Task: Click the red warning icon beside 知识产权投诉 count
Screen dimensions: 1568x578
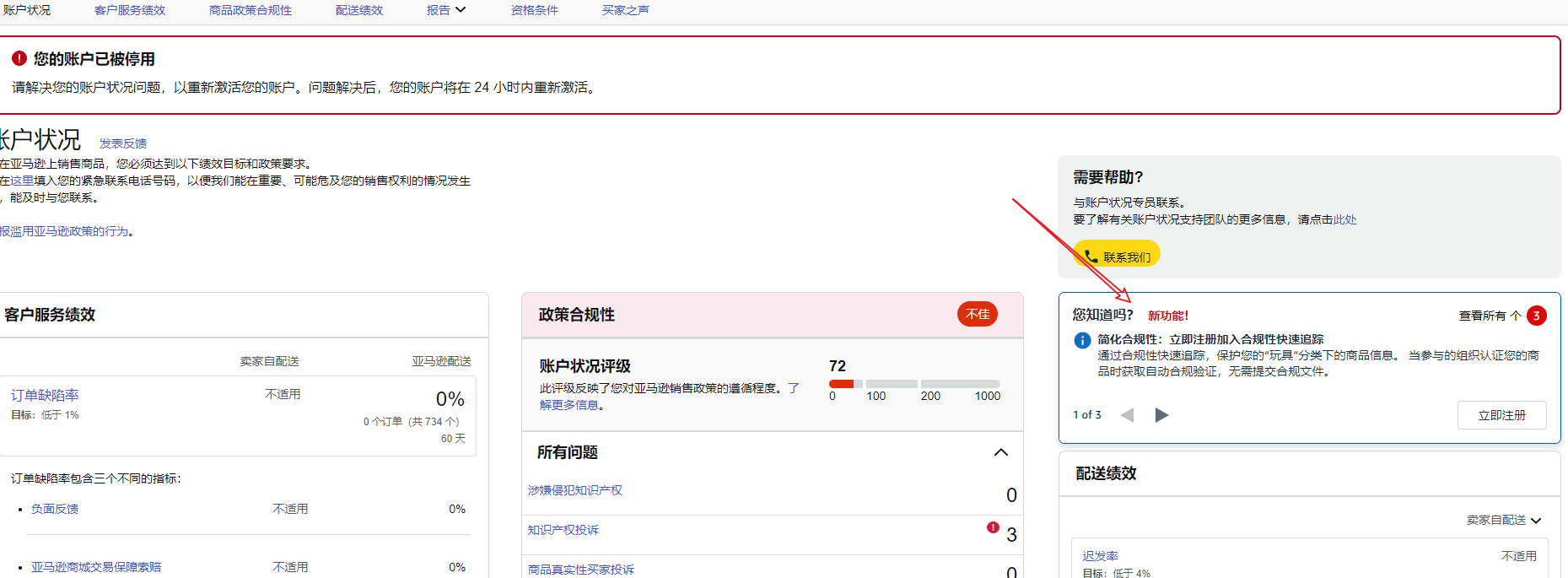Action: (993, 527)
